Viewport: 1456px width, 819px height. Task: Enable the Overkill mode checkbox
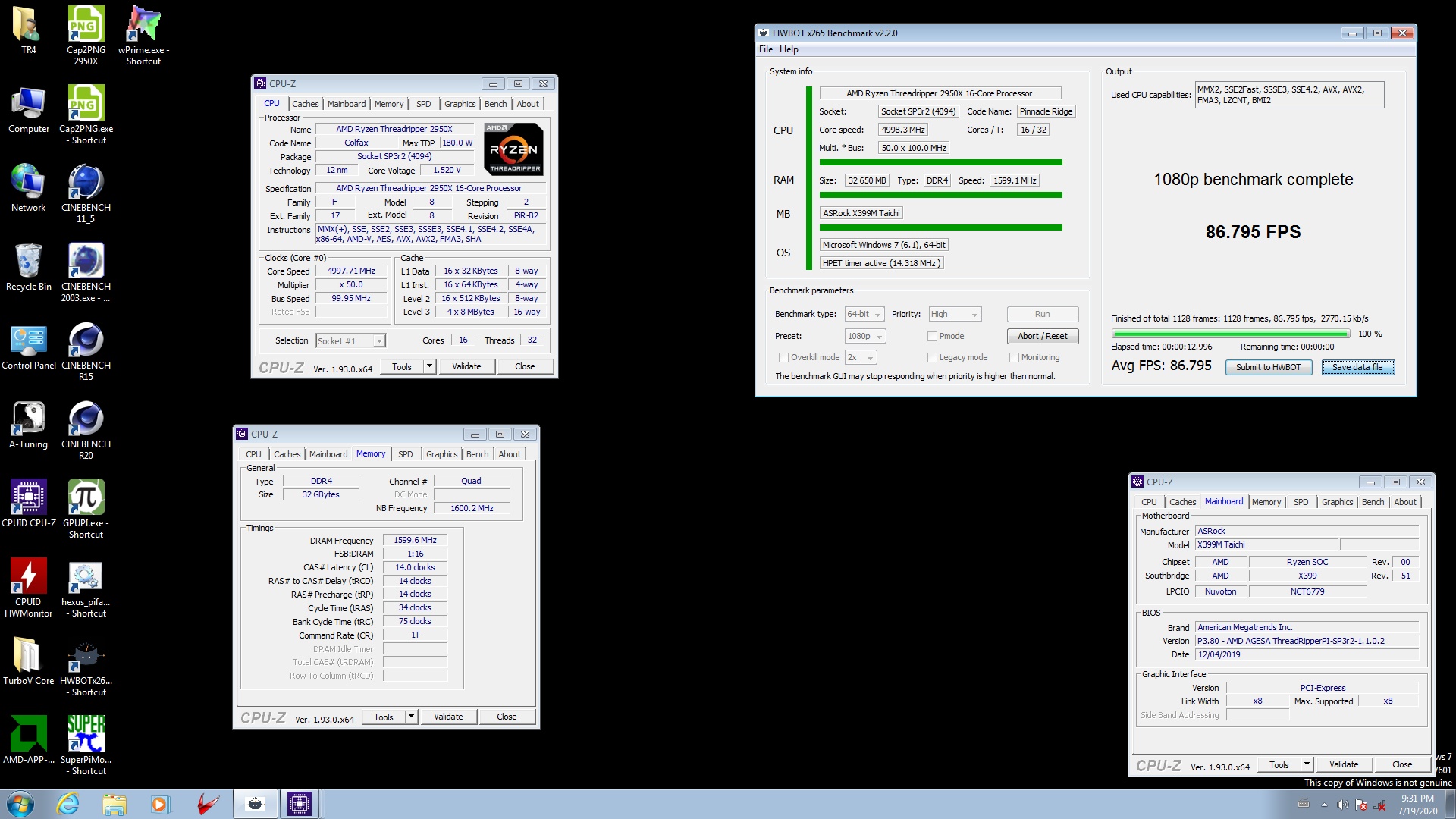783,357
